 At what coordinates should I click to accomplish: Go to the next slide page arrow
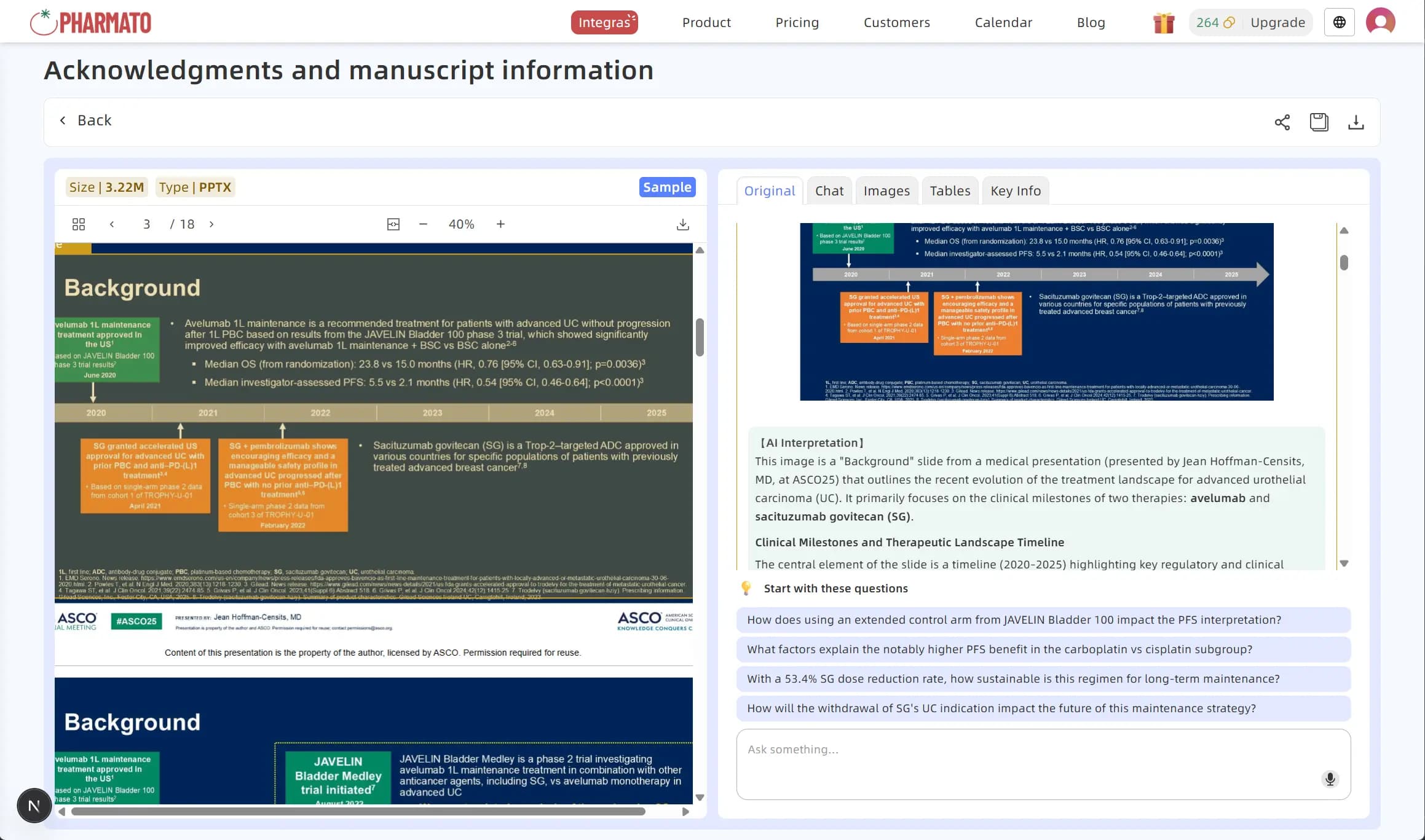pos(211,224)
